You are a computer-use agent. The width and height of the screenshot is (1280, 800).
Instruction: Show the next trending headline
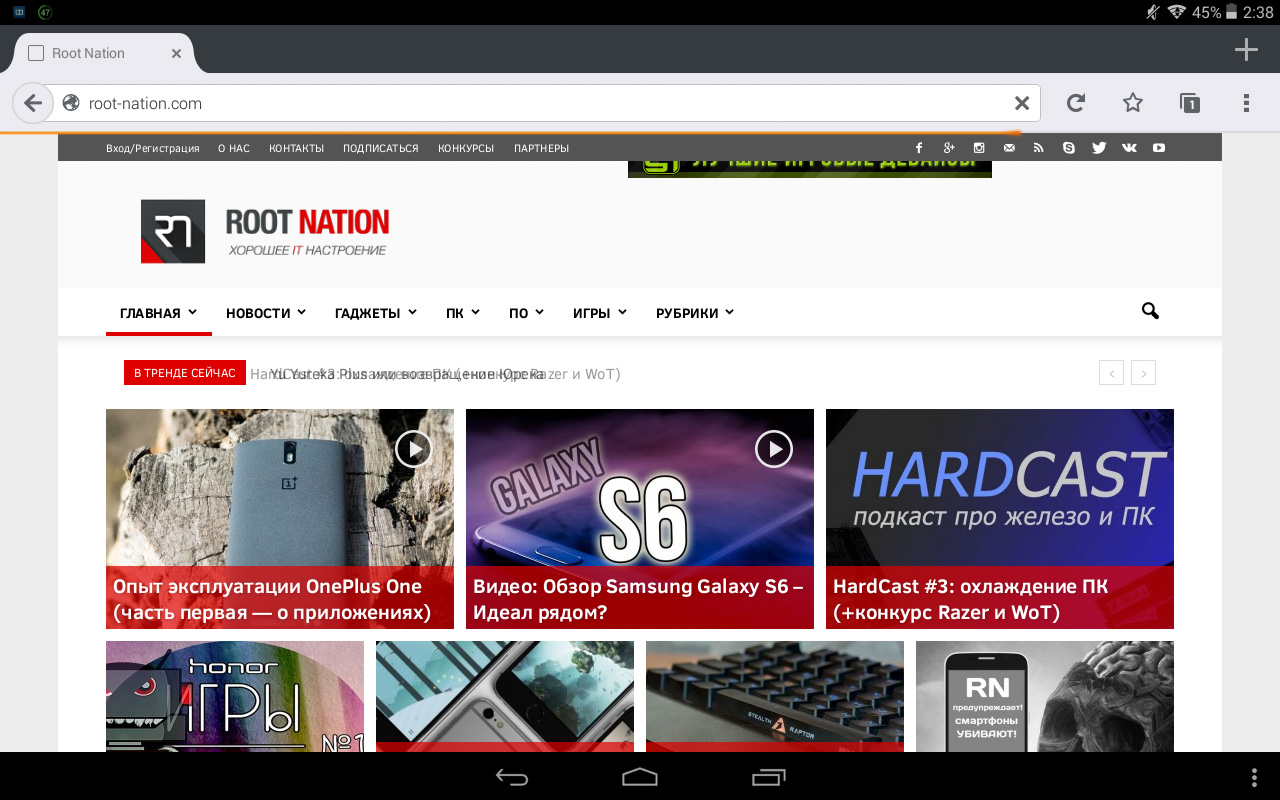1144,373
